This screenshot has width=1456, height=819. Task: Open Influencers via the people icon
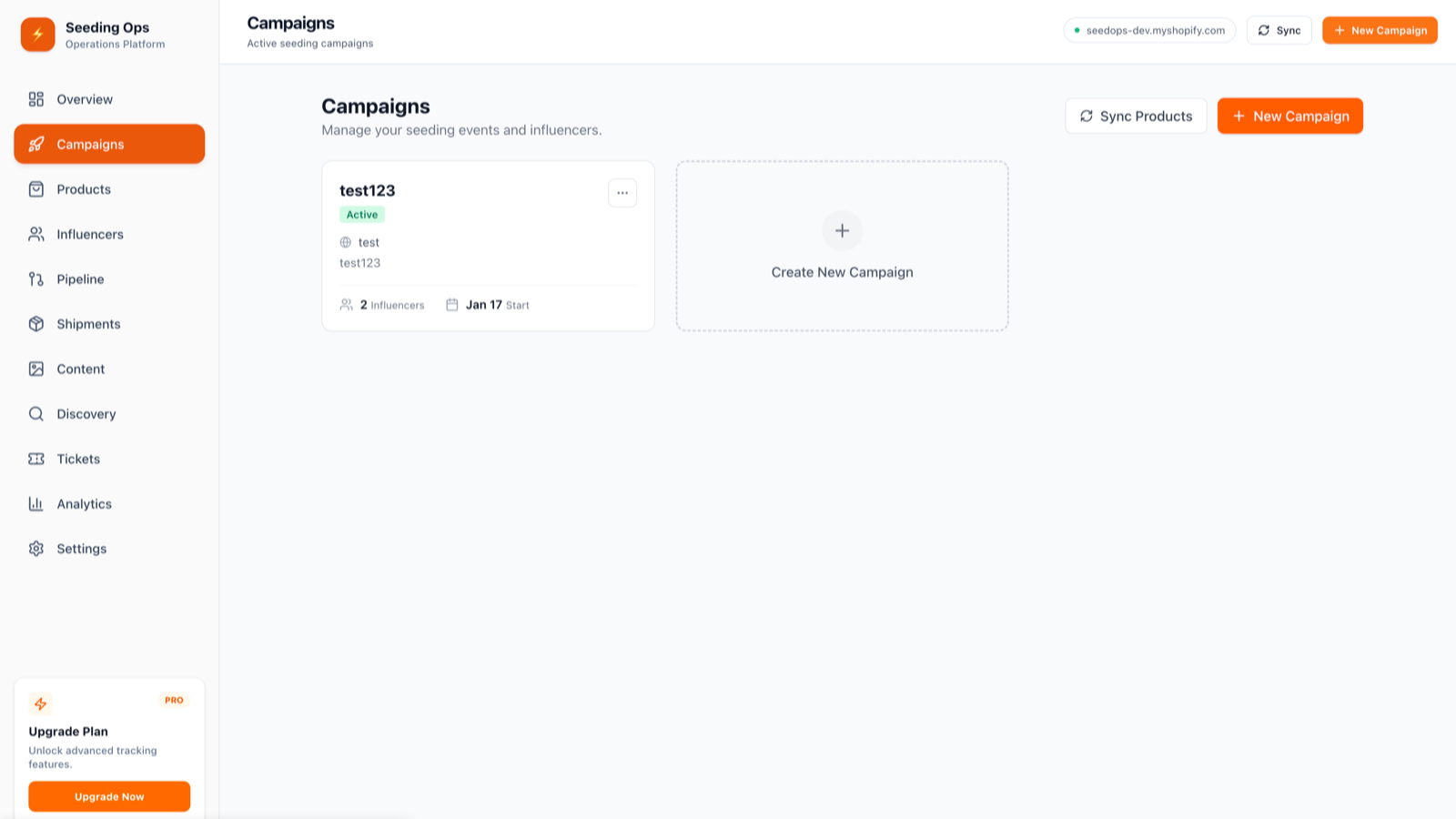coord(36,234)
